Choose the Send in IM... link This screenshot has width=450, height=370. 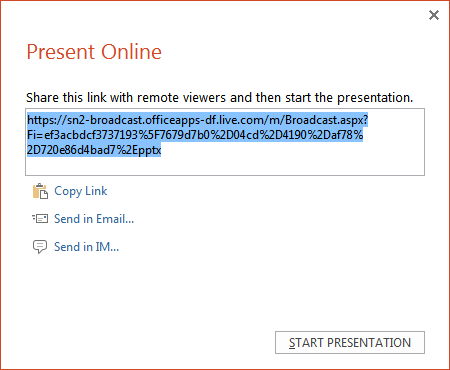coord(86,247)
